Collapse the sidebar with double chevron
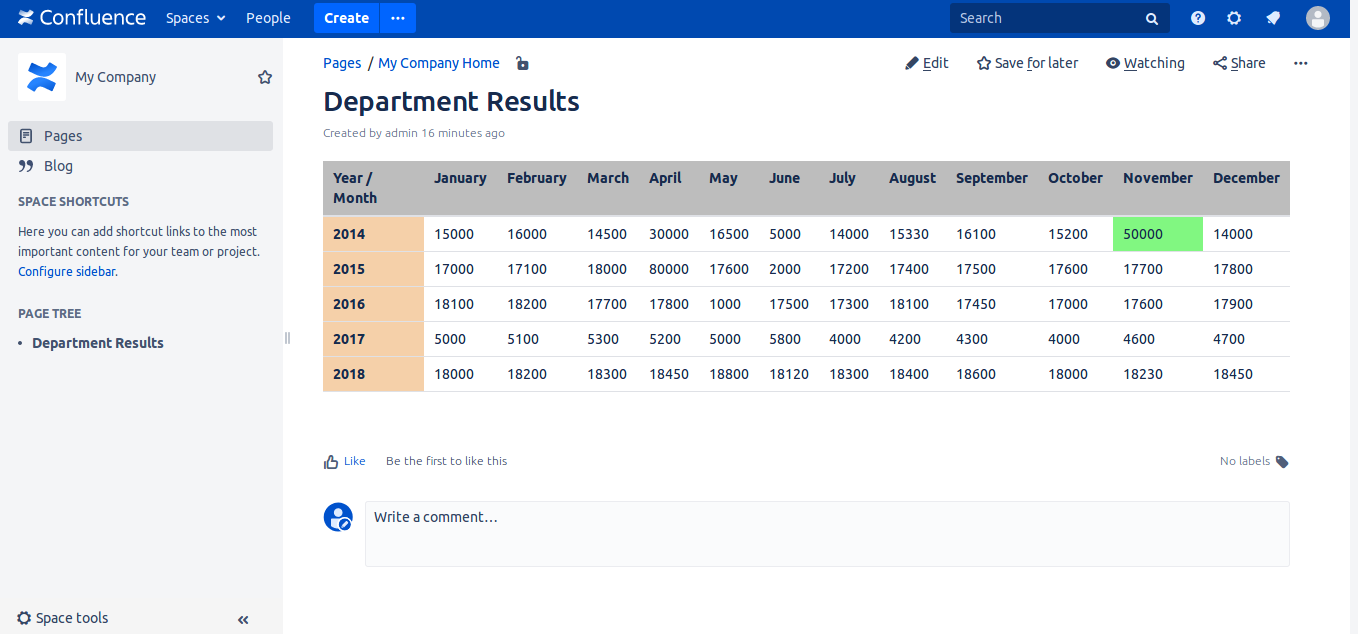The height and width of the screenshot is (634, 1358). coord(243,620)
